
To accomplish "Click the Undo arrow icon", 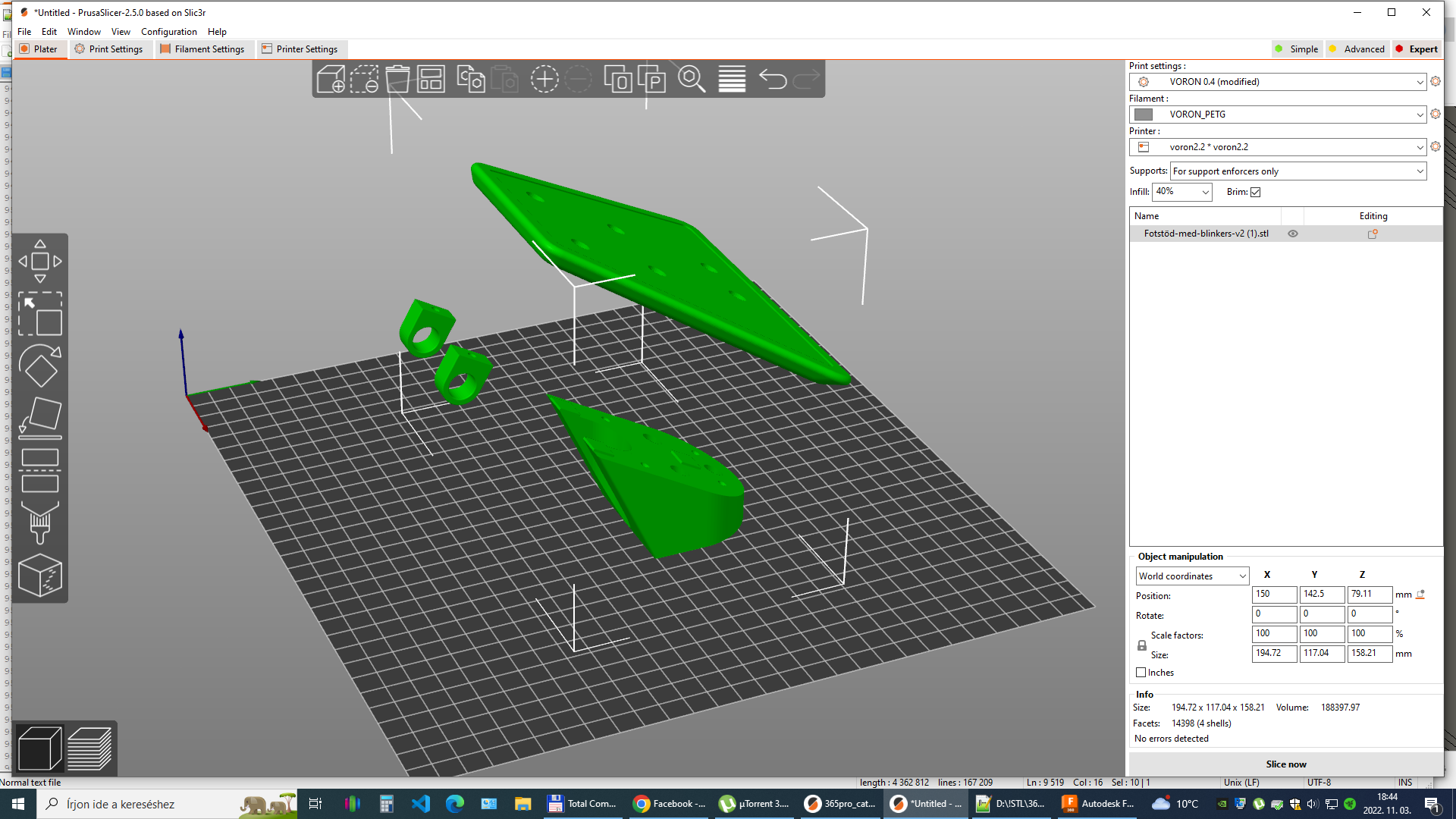I will (x=773, y=79).
